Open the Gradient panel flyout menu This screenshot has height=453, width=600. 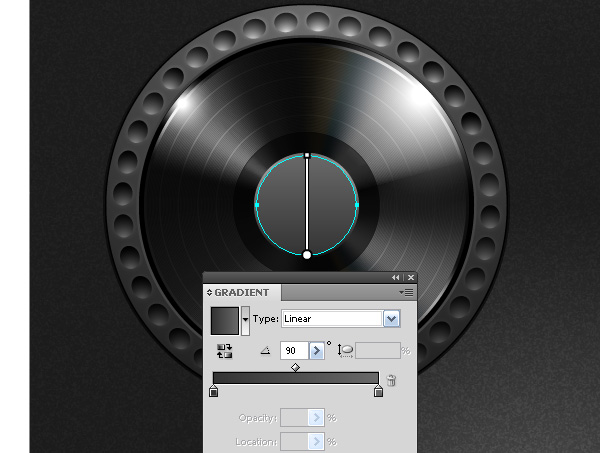(x=406, y=293)
